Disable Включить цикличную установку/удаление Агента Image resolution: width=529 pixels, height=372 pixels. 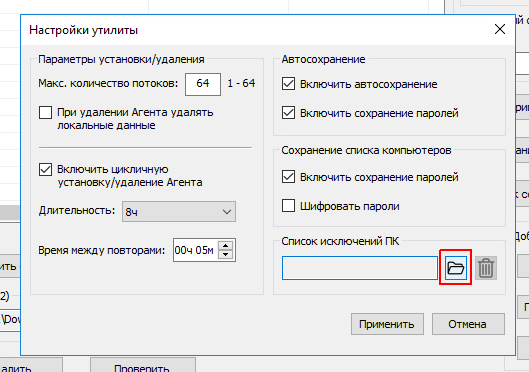[x=46, y=170]
